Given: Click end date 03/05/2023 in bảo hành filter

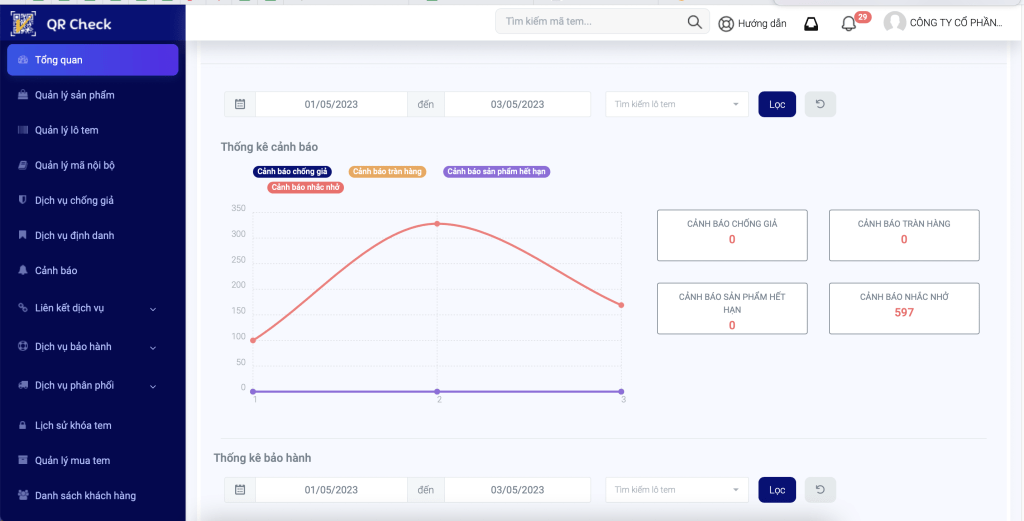Looking at the screenshot, I should pyautogui.click(x=517, y=490).
